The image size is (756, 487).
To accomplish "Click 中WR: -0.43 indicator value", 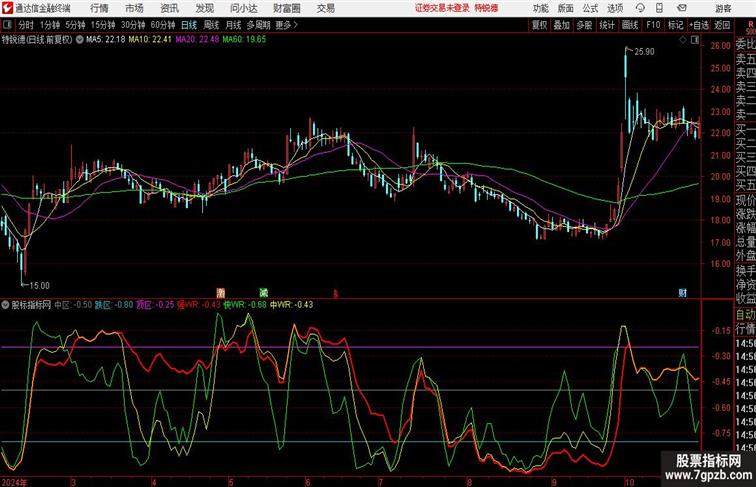I will 291,305.
